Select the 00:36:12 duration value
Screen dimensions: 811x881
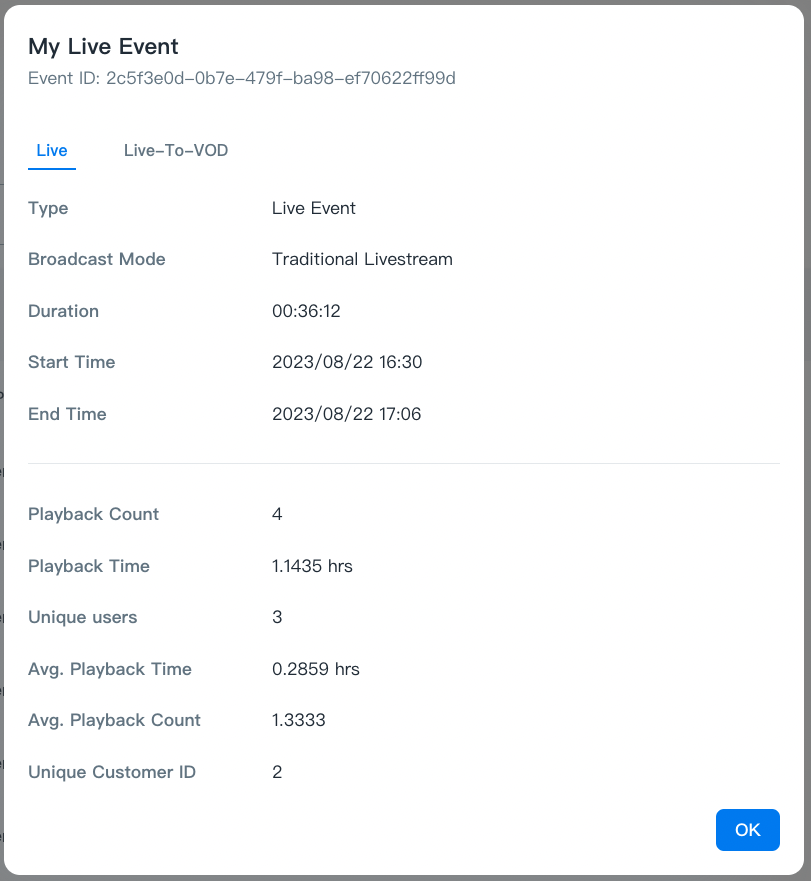click(306, 311)
